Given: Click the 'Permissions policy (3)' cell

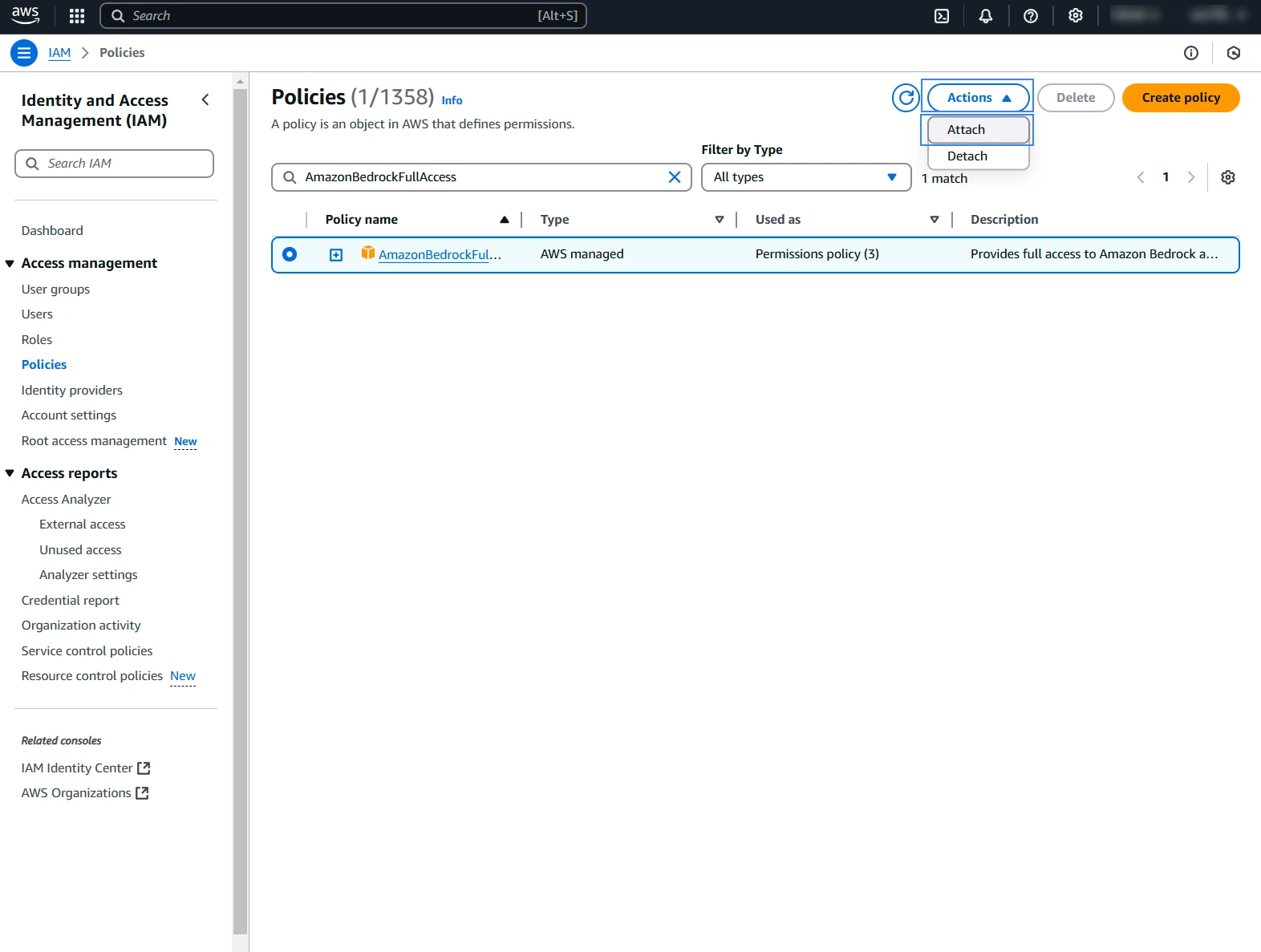Looking at the screenshot, I should click(817, 254).
